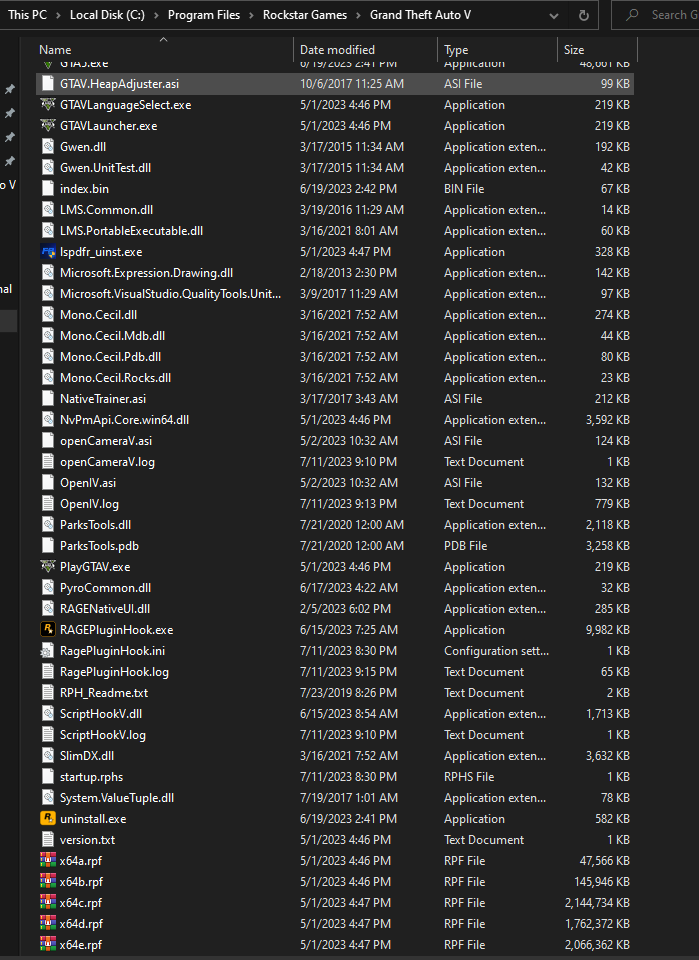
Task: Select the file ParksTools.dll
Action: [335, 525]
